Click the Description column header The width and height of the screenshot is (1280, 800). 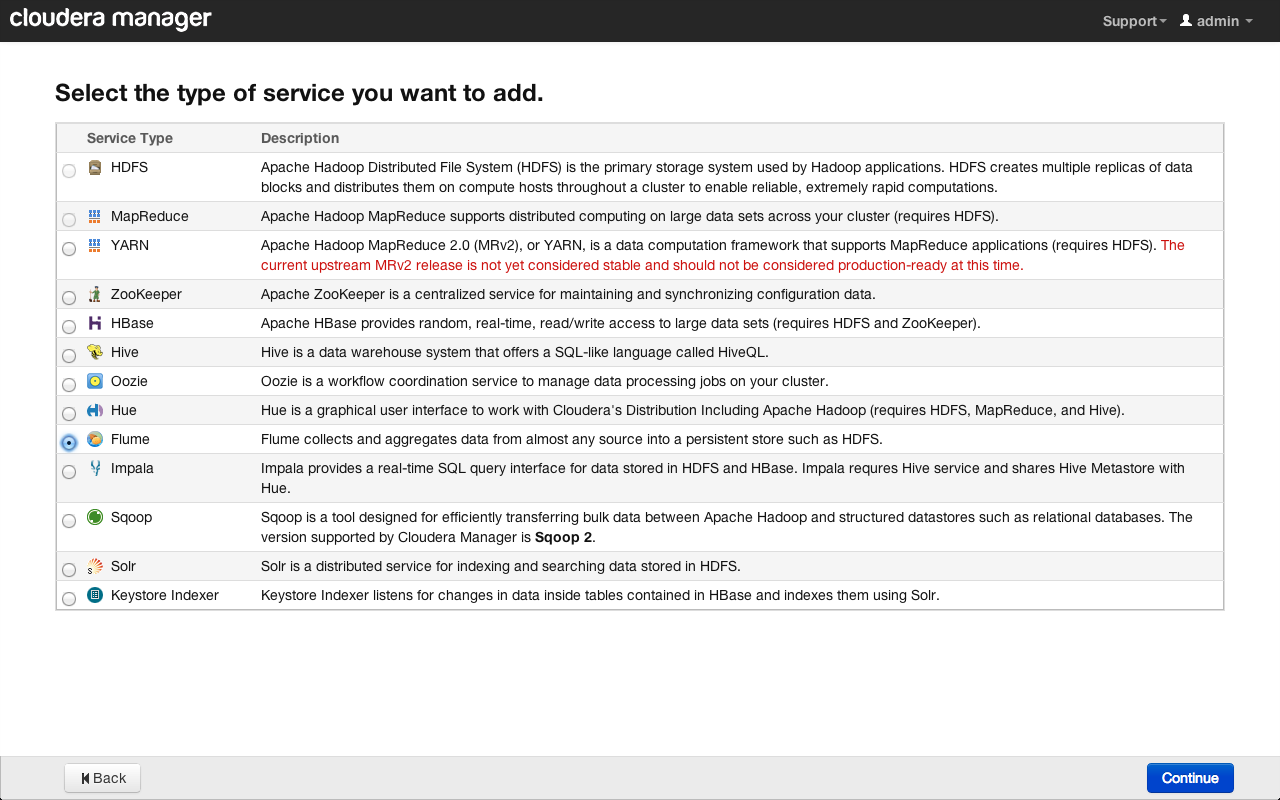(x=300, y=138)
